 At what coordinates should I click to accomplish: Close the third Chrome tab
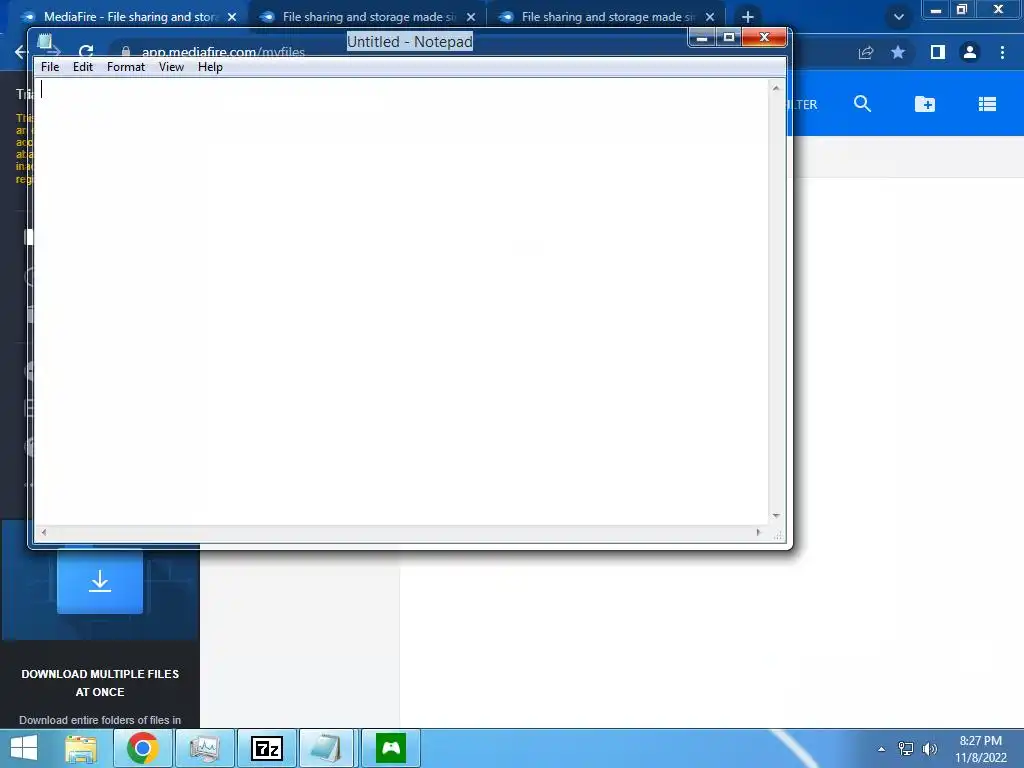pos(710,17)
